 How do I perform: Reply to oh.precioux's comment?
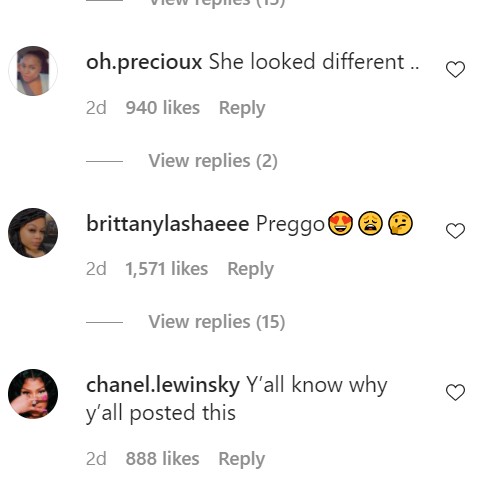pyautogui.click(x=242, y=108)
